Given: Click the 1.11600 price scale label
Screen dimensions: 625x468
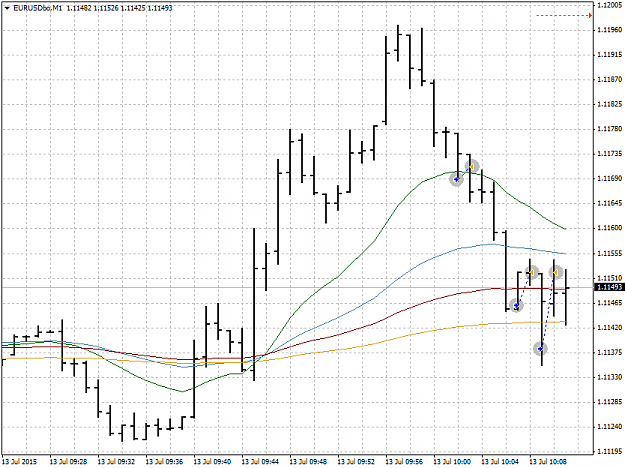Looking at the screenshot, I should 610,228.
